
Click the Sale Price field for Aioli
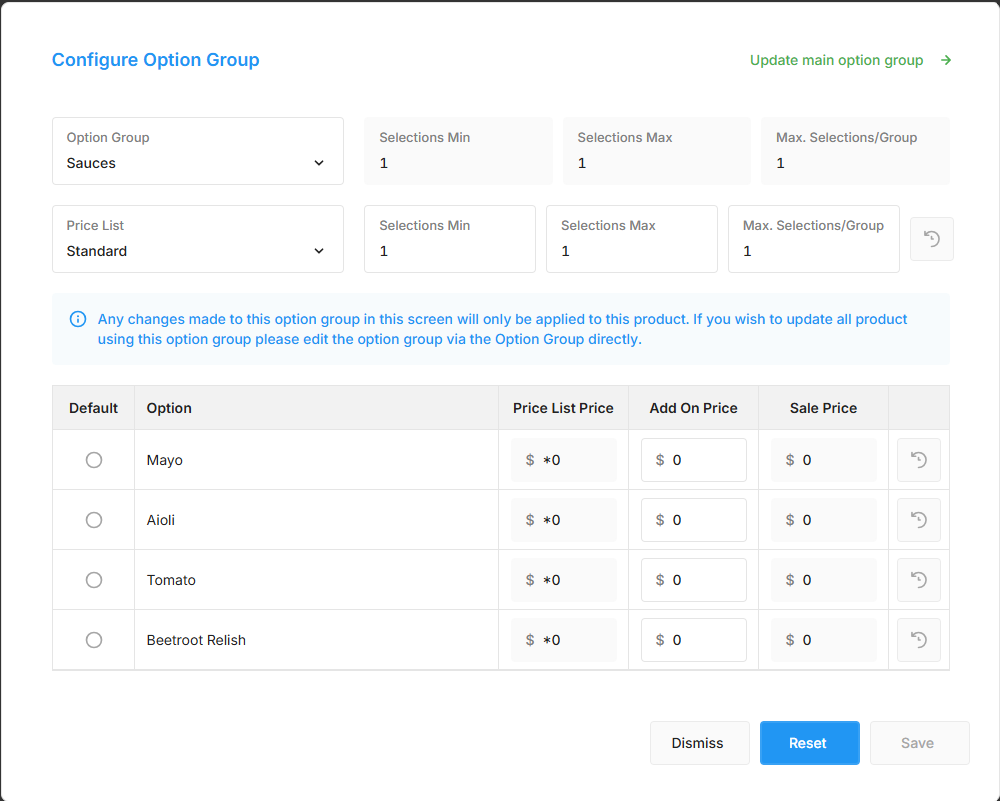824,520
